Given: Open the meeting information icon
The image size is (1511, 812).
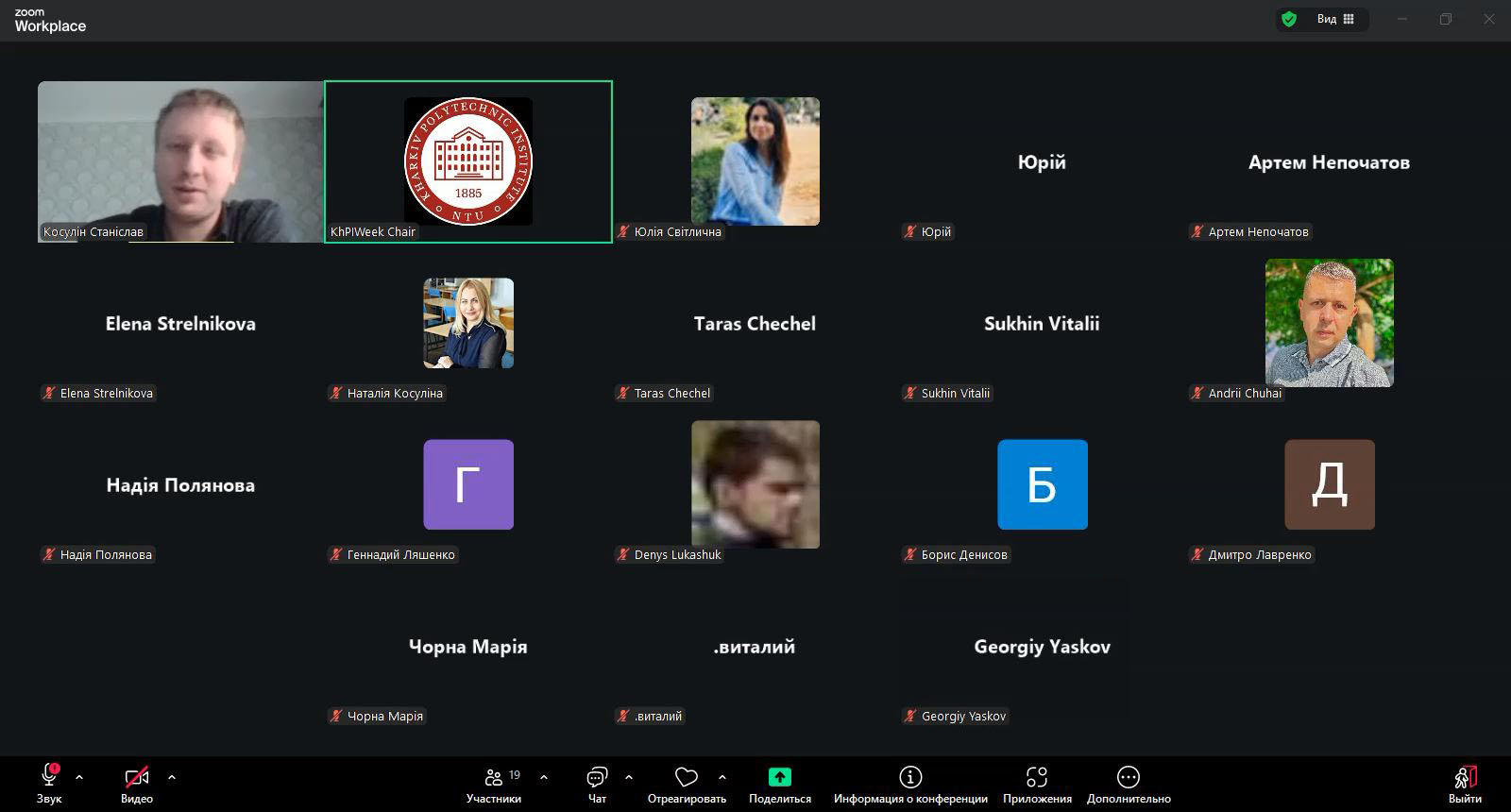Looking at the screenshot, I should point(910,777).
